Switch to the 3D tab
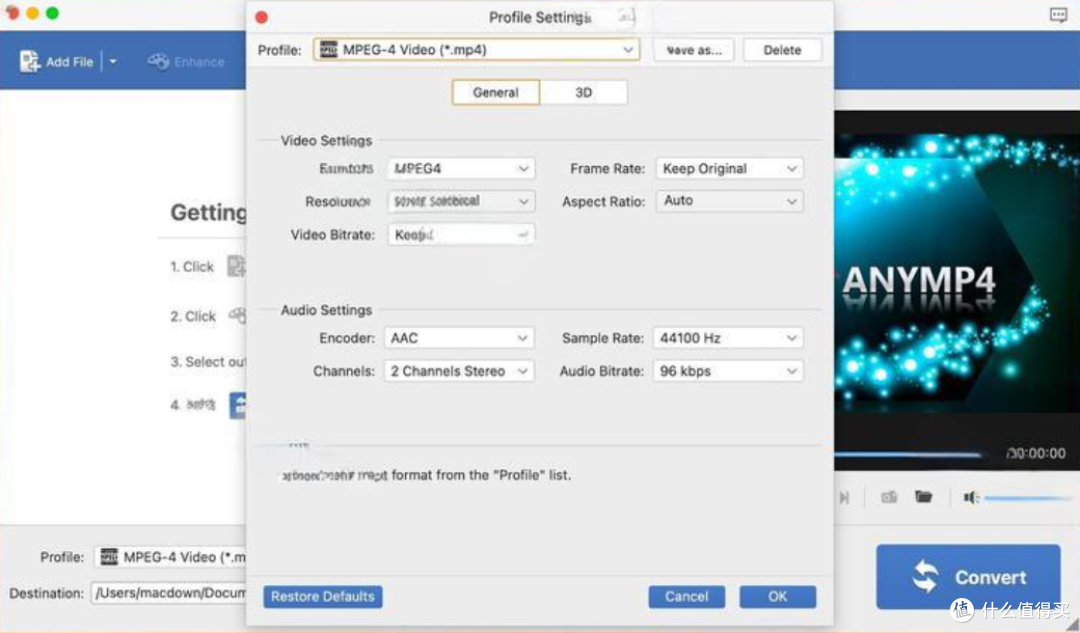 [x=583, y=92]
